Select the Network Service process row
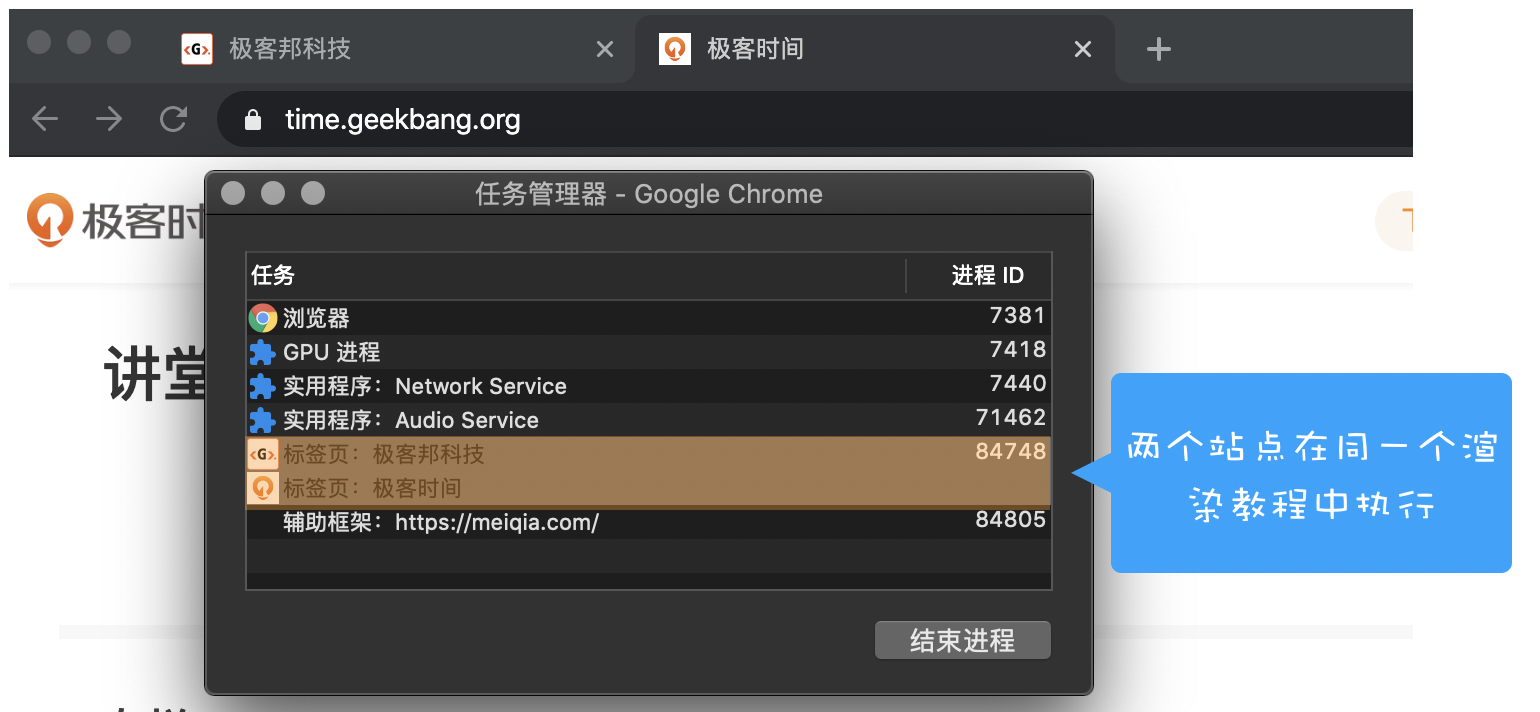Screen dimensions: 1540x712 648,386
